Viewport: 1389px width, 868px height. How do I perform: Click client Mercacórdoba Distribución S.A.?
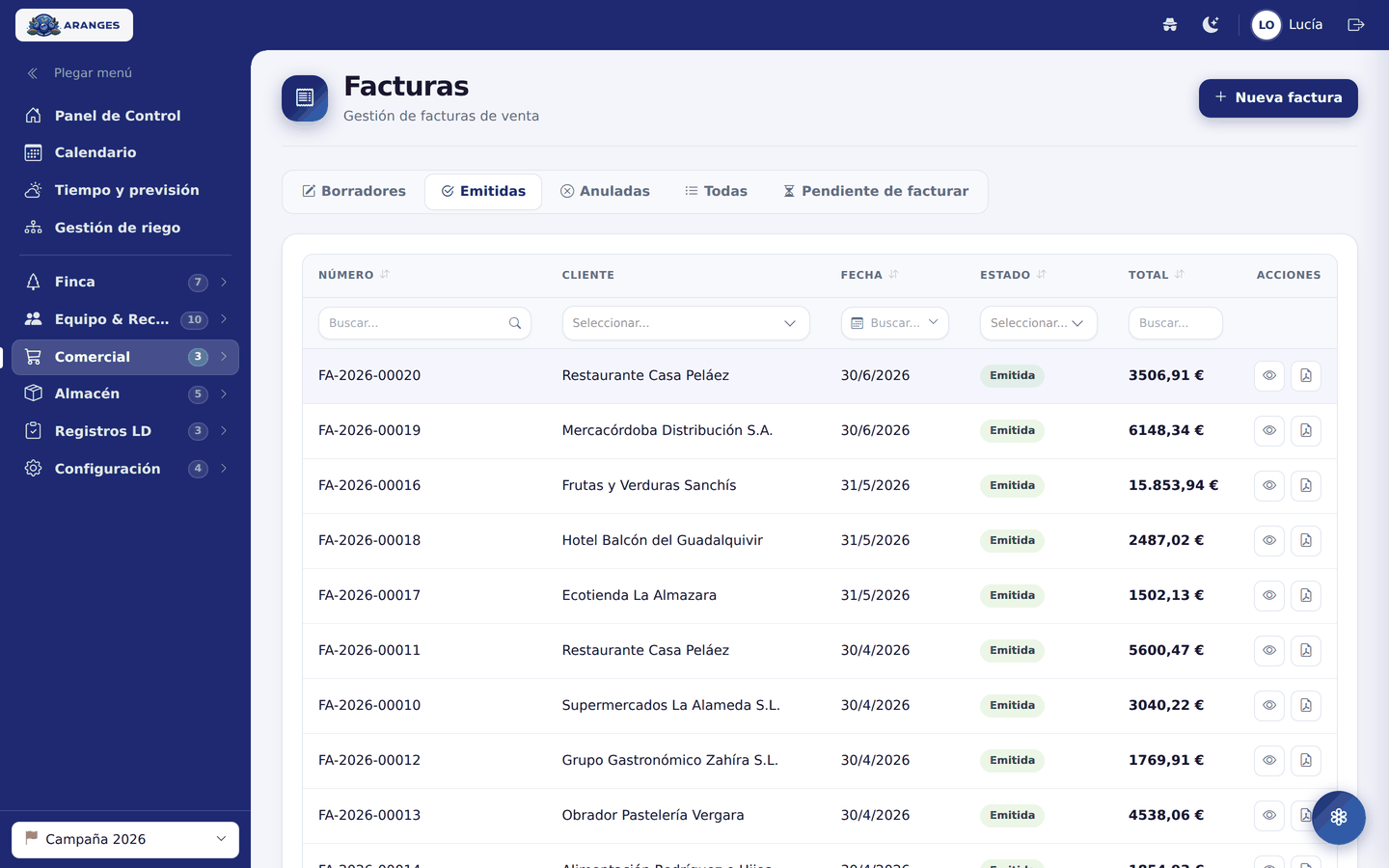click(x=667, y=431)
